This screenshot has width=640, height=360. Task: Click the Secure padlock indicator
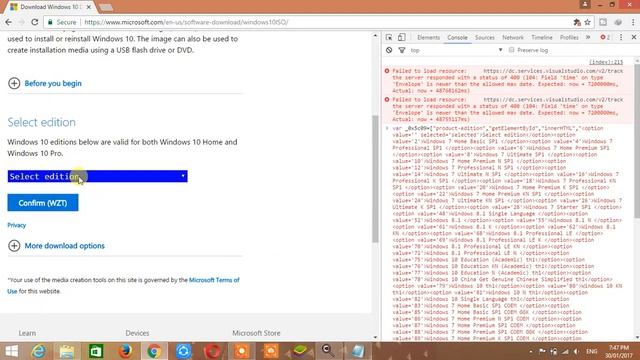(50, 22)
